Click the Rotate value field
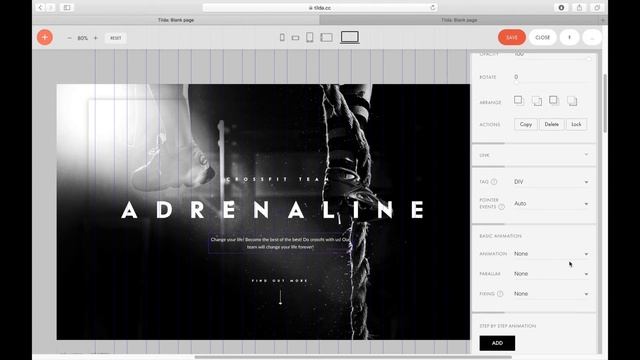 pyautogui.click(x=551, y=77)
